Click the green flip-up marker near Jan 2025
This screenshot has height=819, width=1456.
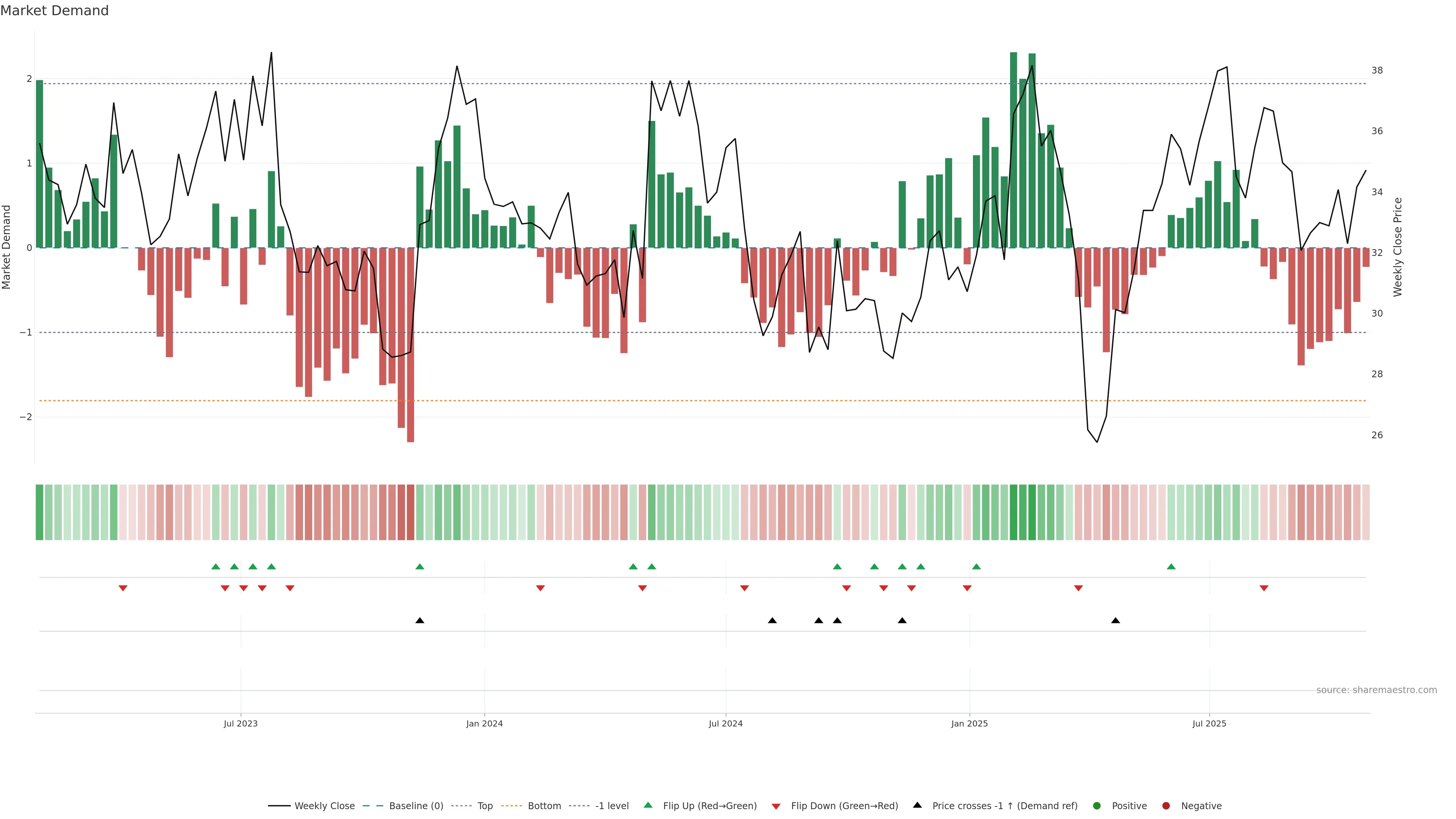tap(976, 566)
